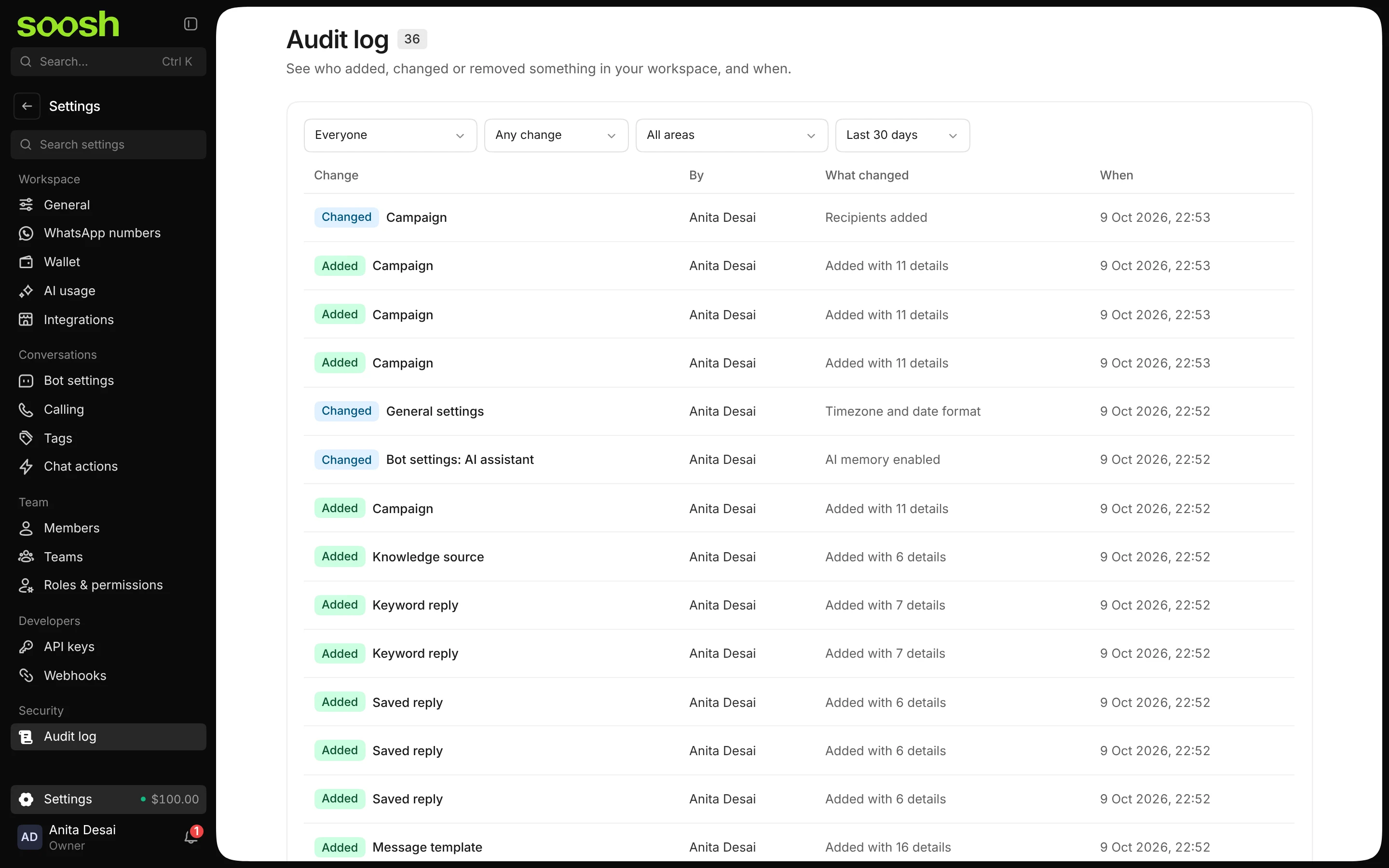Click the Change column header
Image resolution: width=1389 pixels, height=868 pixels.
[336, 175]
